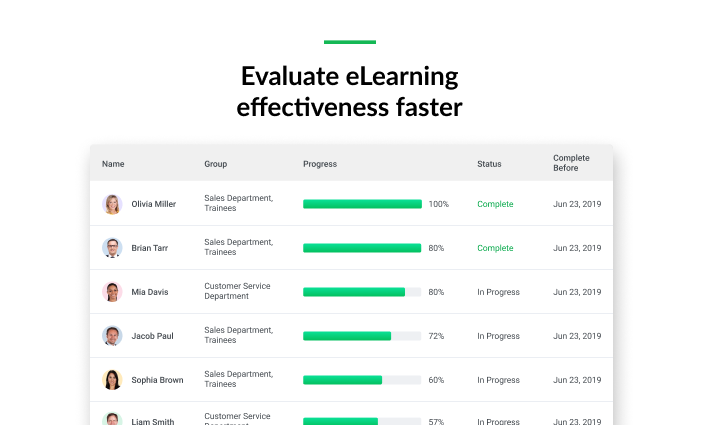Click Jacob Paul's 72% progress bar
This screenshot has width=706, height=425.
pyautogui.click(x=362, y=336)
